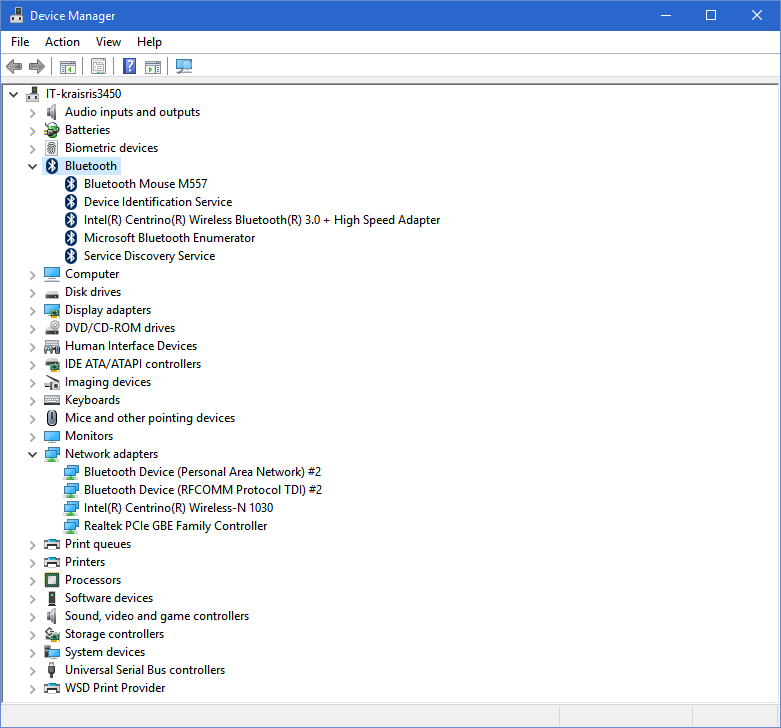
Task: Click the Batteries category icon
Action: pos(52,130)
